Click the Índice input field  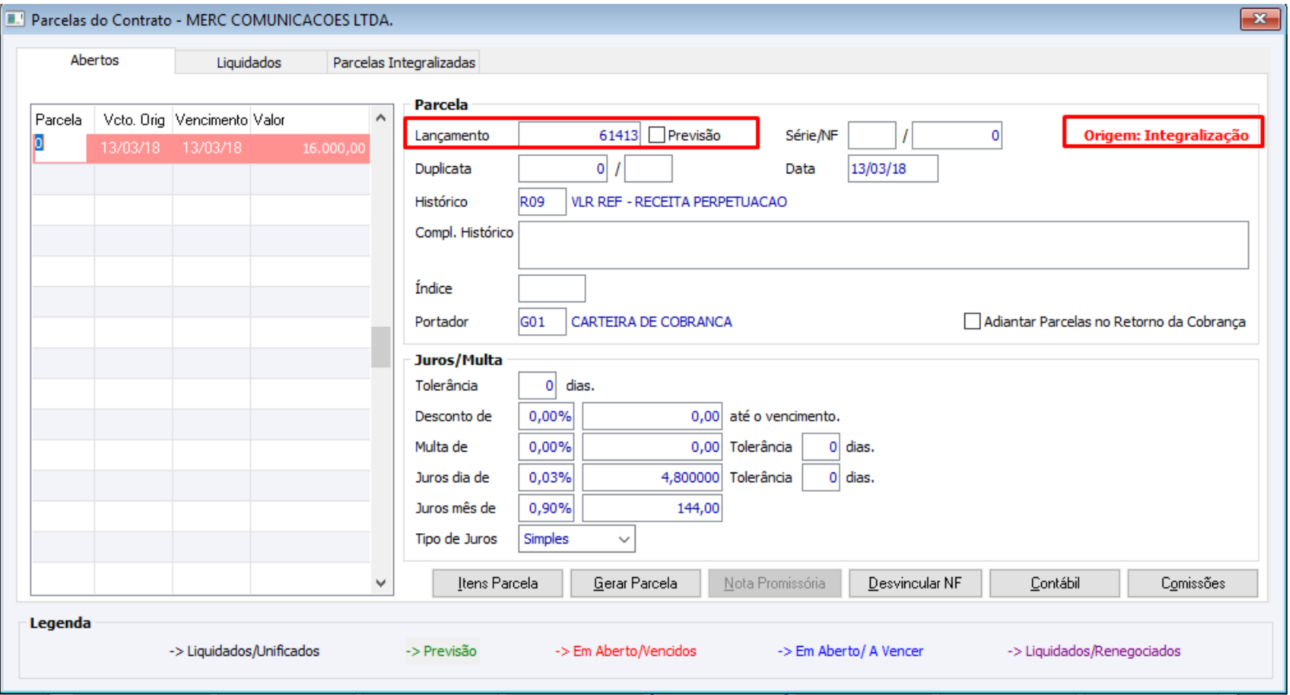552,288
